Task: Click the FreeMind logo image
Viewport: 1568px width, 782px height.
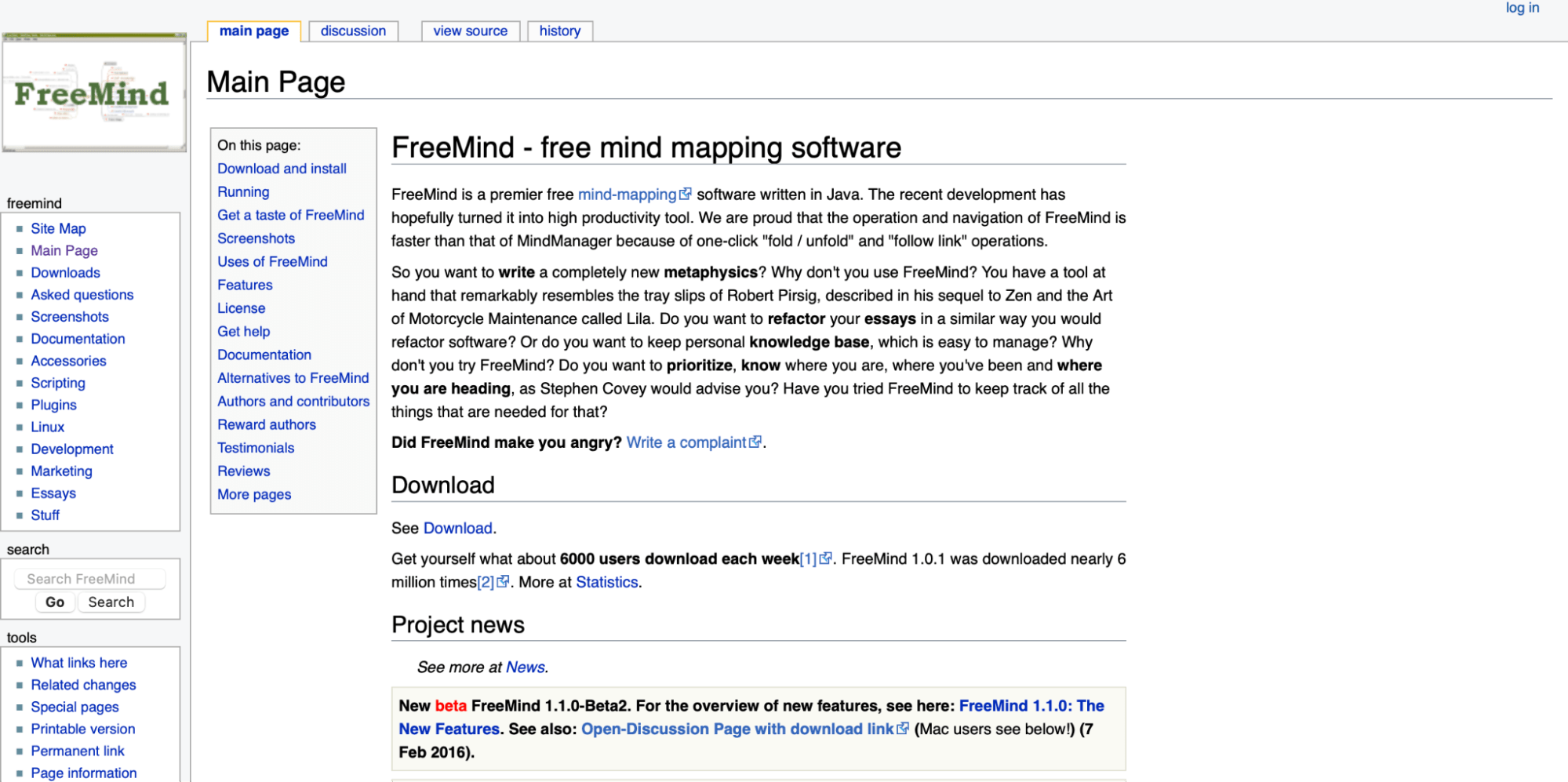Action: pos(94,93)
